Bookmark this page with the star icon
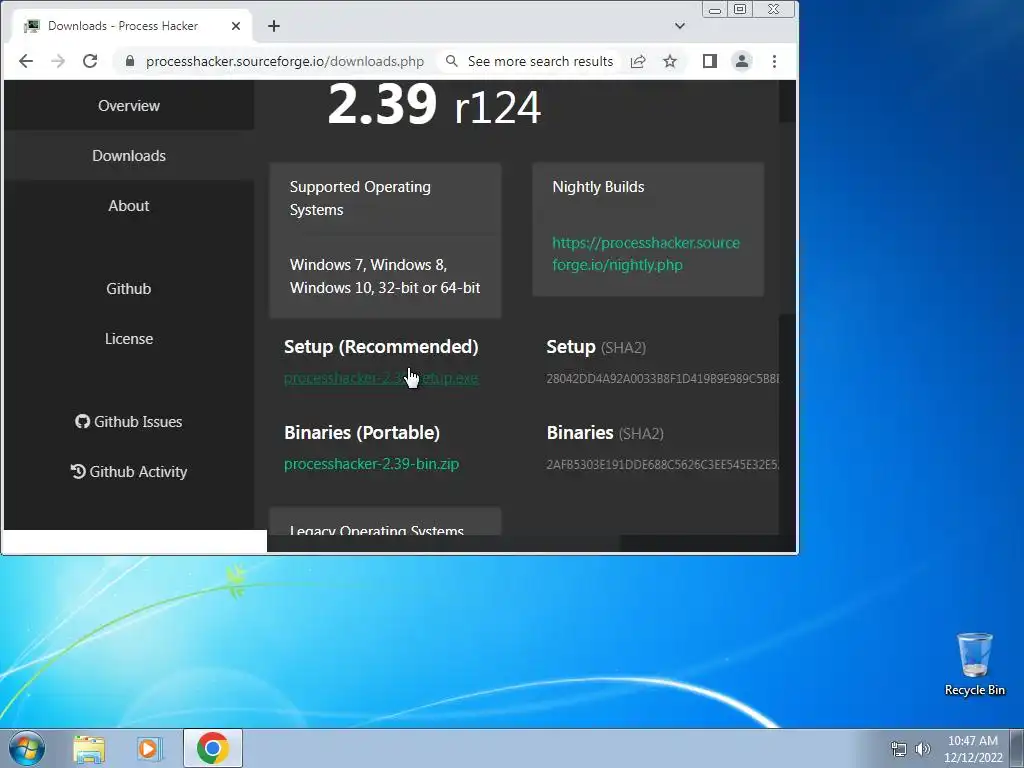1024x768 pixels. tap(670, 61)
